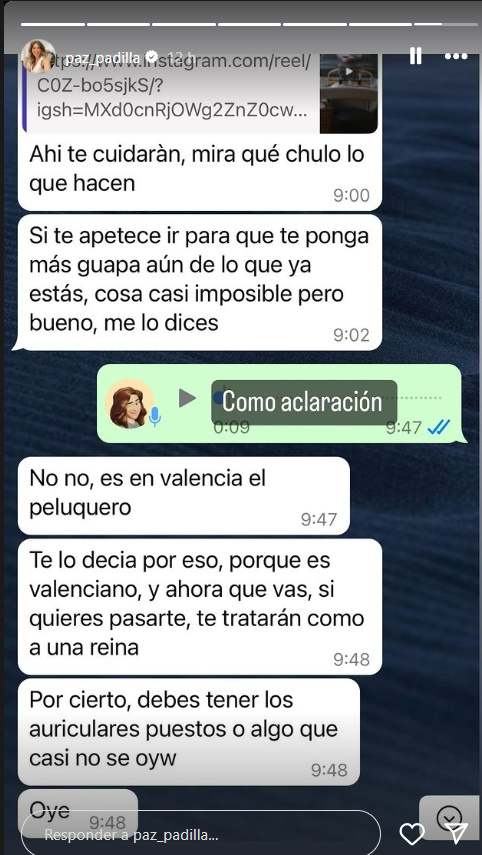Click the blue double-check read receipt
This screenshot has height=855, width=482.
[x=438, y=428]
